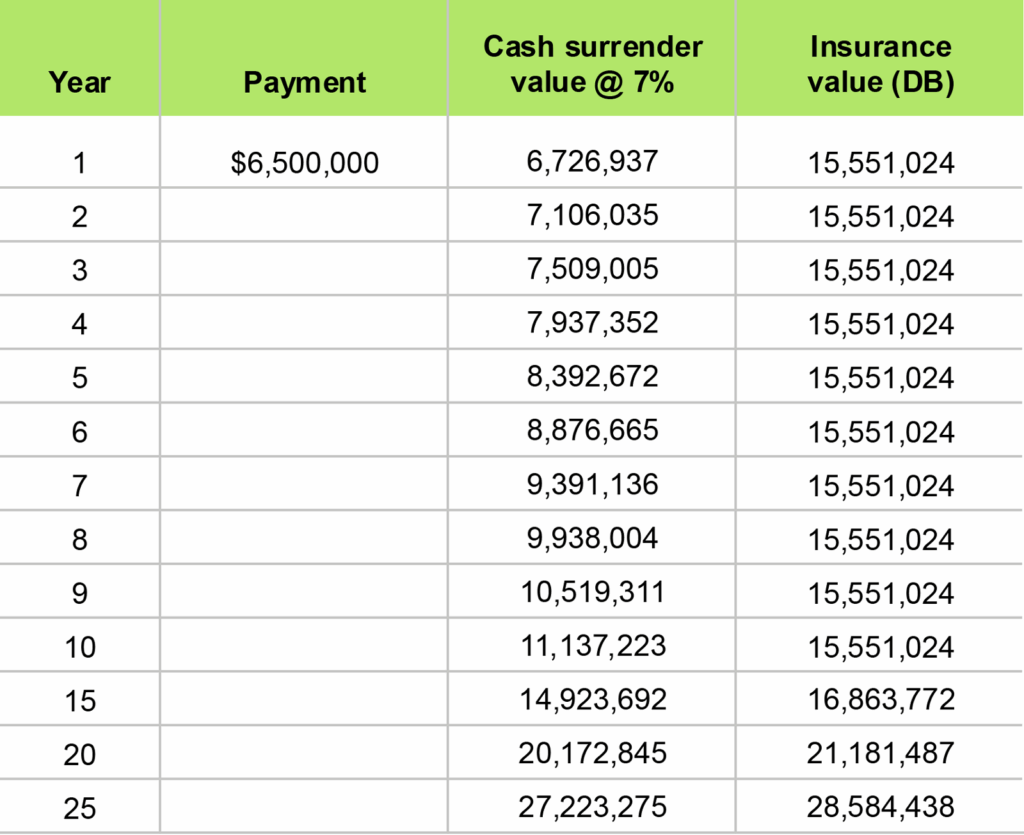The height and width of the screenshot is (835, 1024).
Task: Click year 2 cash value 7,106,035
Action: (592, 216)
